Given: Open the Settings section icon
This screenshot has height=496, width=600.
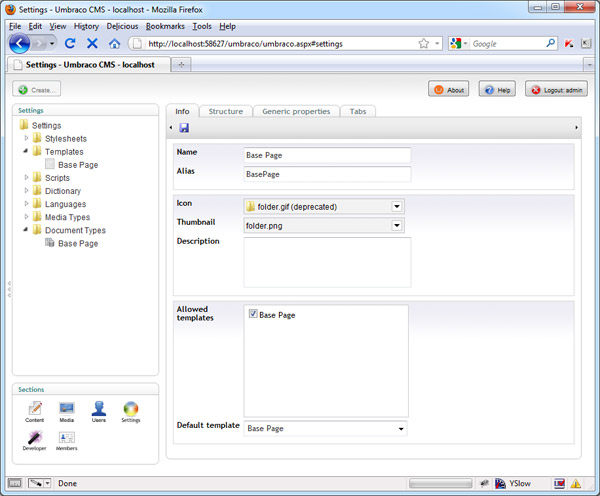Looking at the screenshot, I should tap(131, 412).
